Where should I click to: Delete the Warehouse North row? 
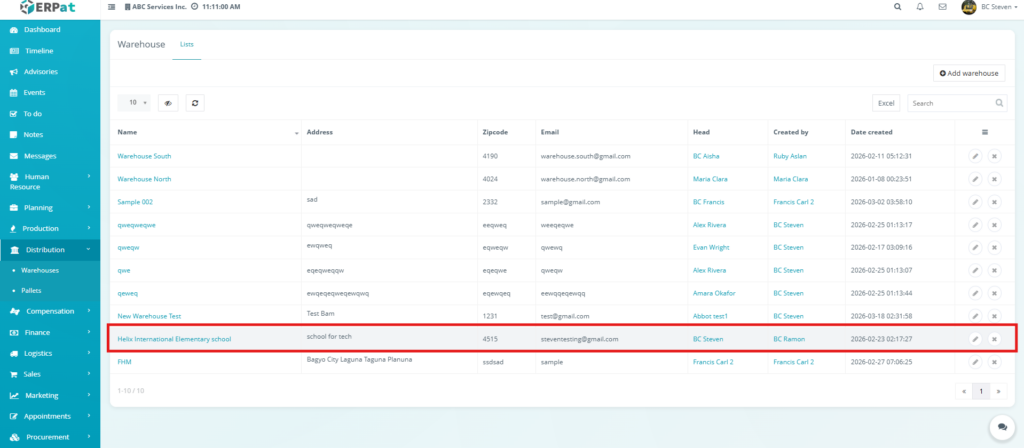coord(994,179)
